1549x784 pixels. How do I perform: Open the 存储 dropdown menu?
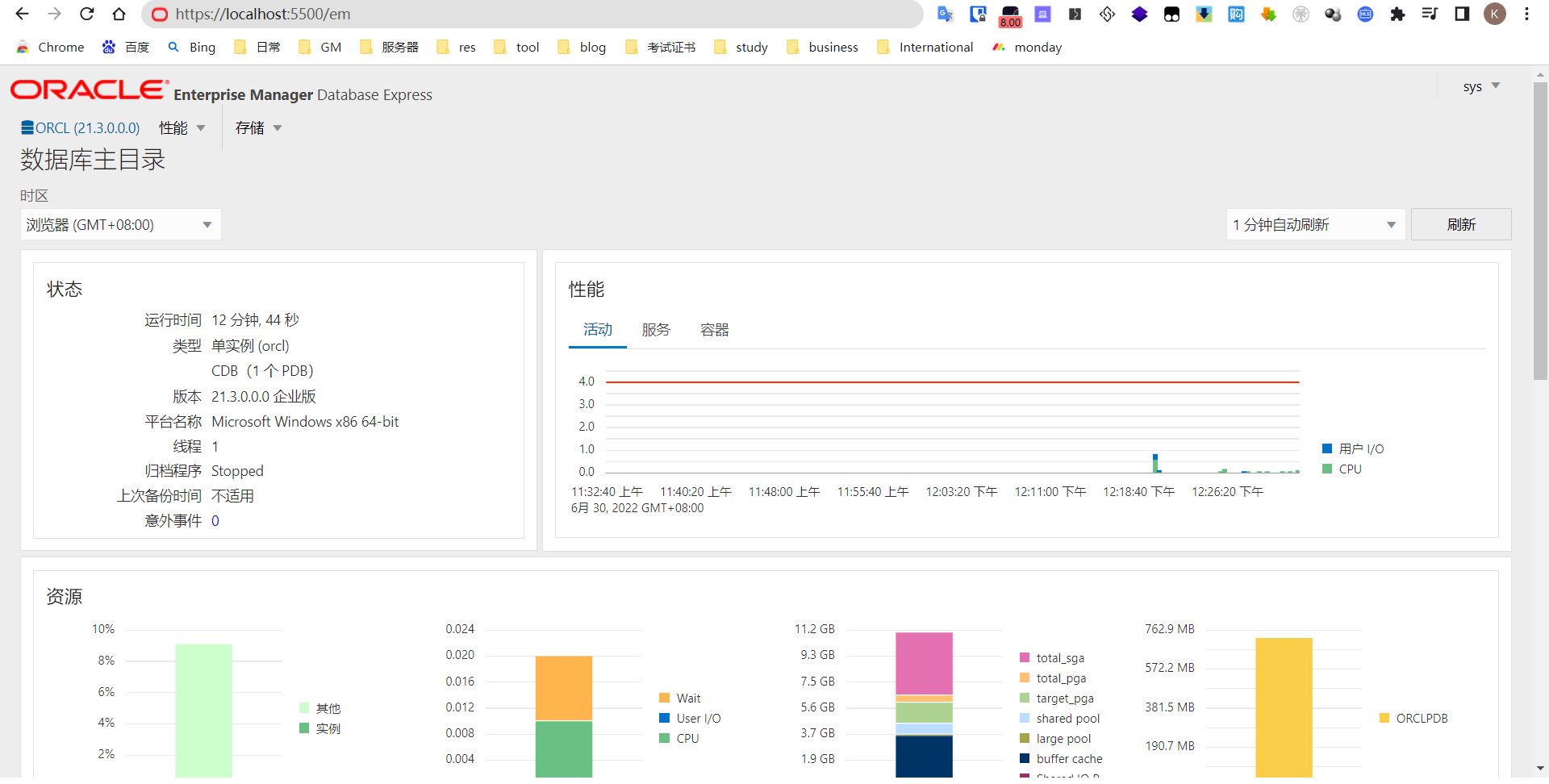click(258, 127)
